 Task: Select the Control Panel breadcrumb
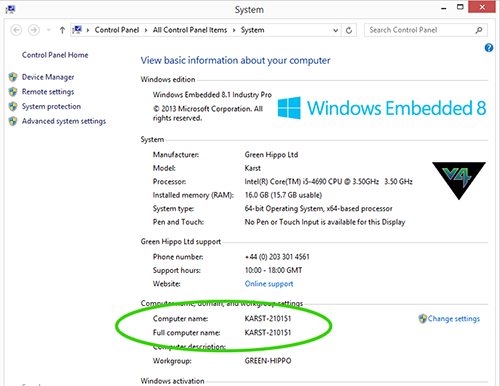pos(117,30)
